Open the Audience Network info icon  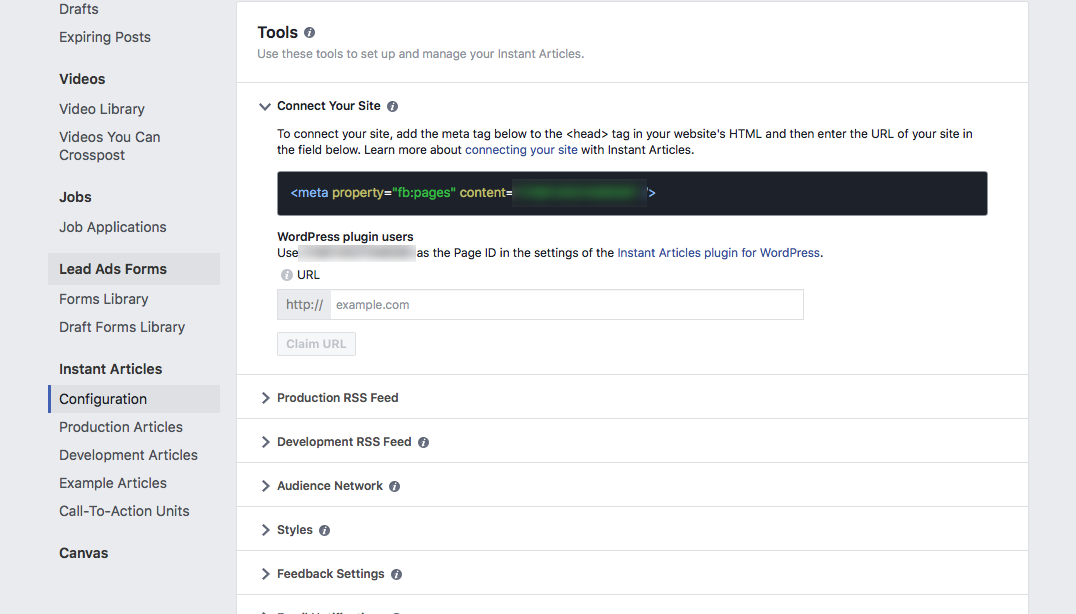[394, 486]
